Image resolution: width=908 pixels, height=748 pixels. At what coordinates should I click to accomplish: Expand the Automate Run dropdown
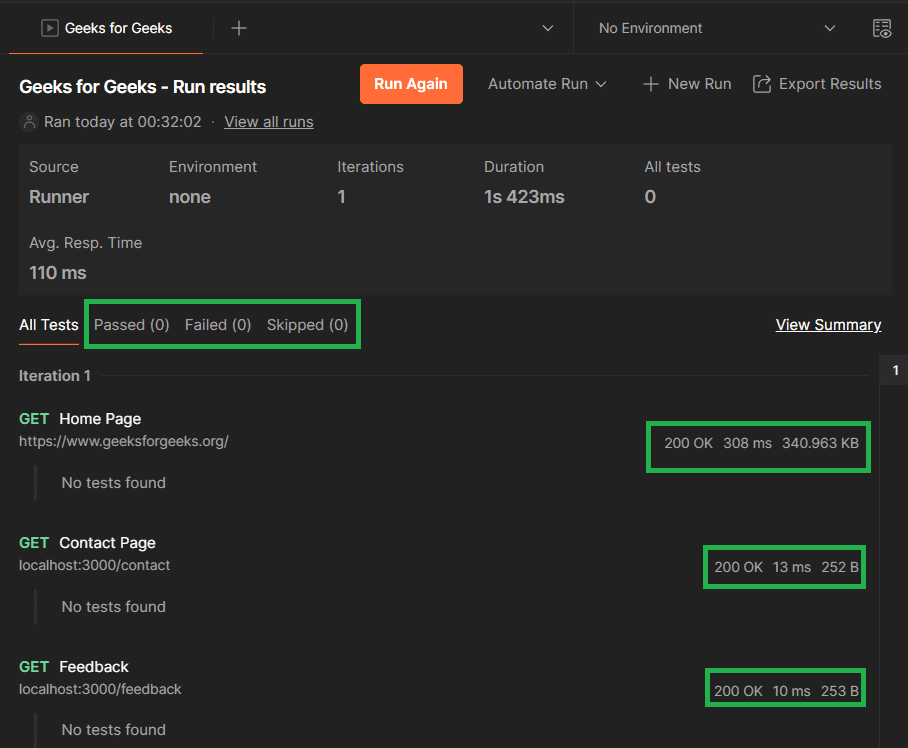(x=547, y=84)
